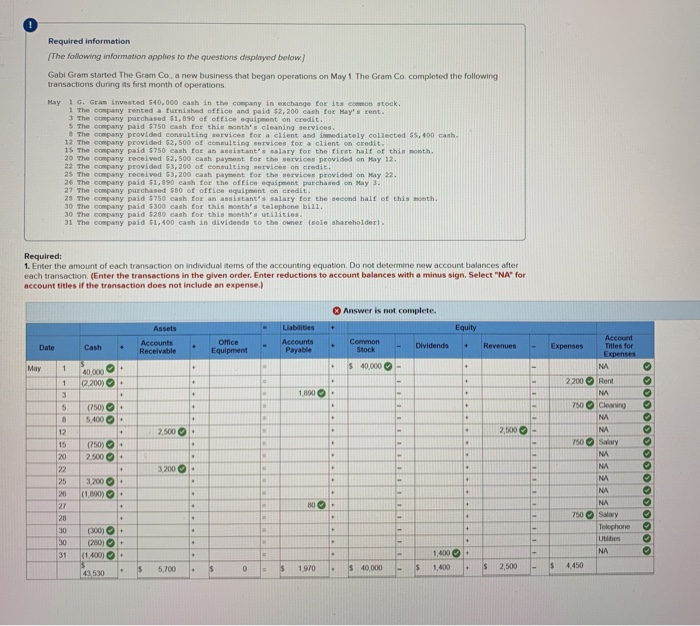Click the May 20 Accounts Receivable cell
The height and width of the screenshot is (626, 700).
pos(163,457)
